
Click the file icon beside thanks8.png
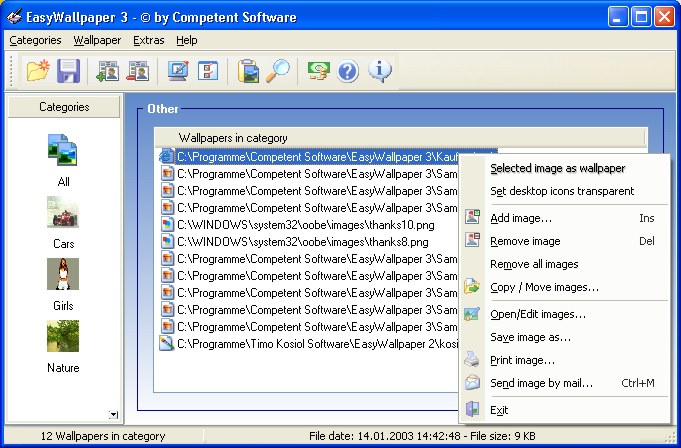pyautogui.click(x=167, y=242)
